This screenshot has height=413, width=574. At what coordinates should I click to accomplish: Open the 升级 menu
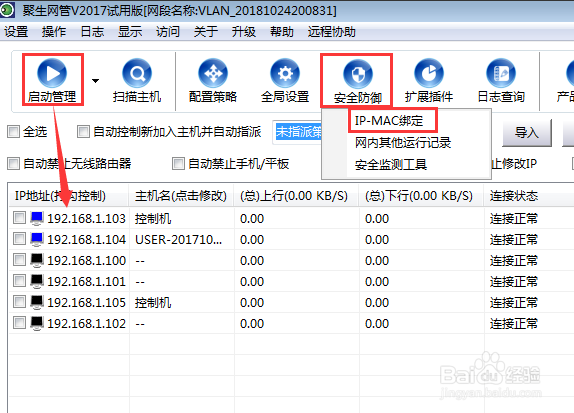tap(243, 32)
